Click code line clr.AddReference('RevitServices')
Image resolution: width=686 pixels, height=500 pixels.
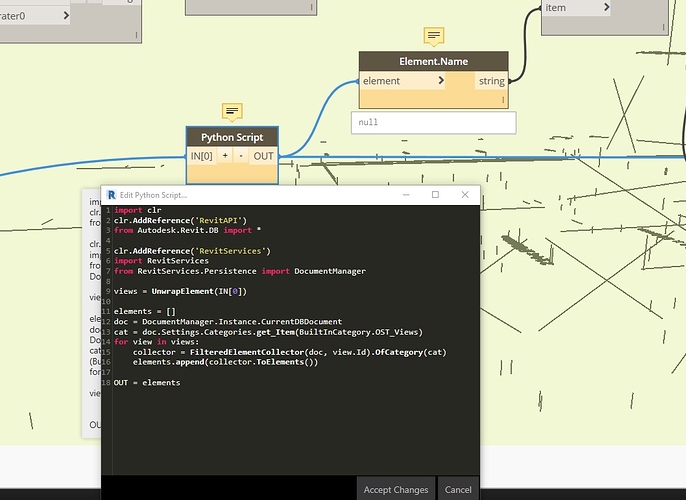pyautogui.click(x=192, y=251)
